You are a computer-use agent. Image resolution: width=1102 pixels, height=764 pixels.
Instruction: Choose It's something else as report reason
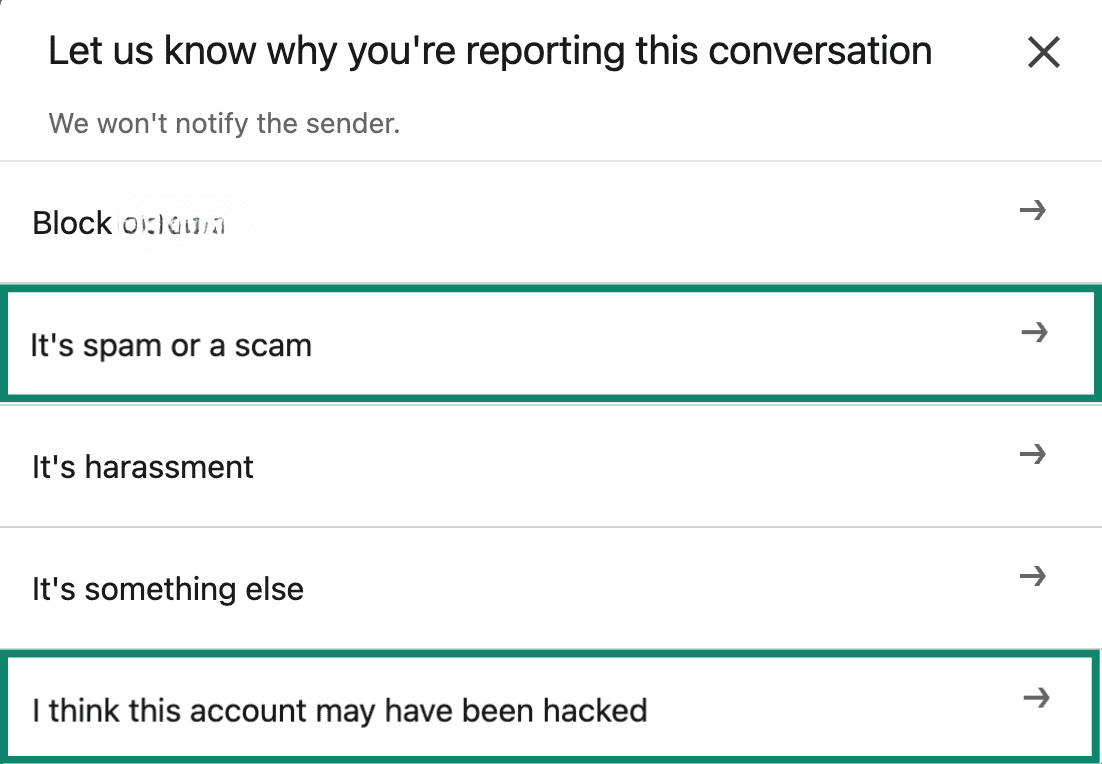pos(400,589)
